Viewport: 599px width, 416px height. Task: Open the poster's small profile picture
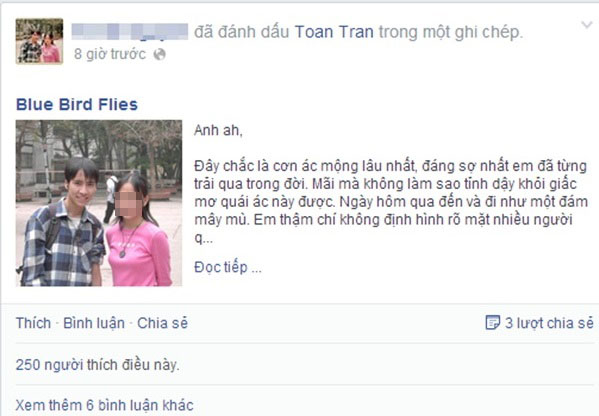(39, 41)
